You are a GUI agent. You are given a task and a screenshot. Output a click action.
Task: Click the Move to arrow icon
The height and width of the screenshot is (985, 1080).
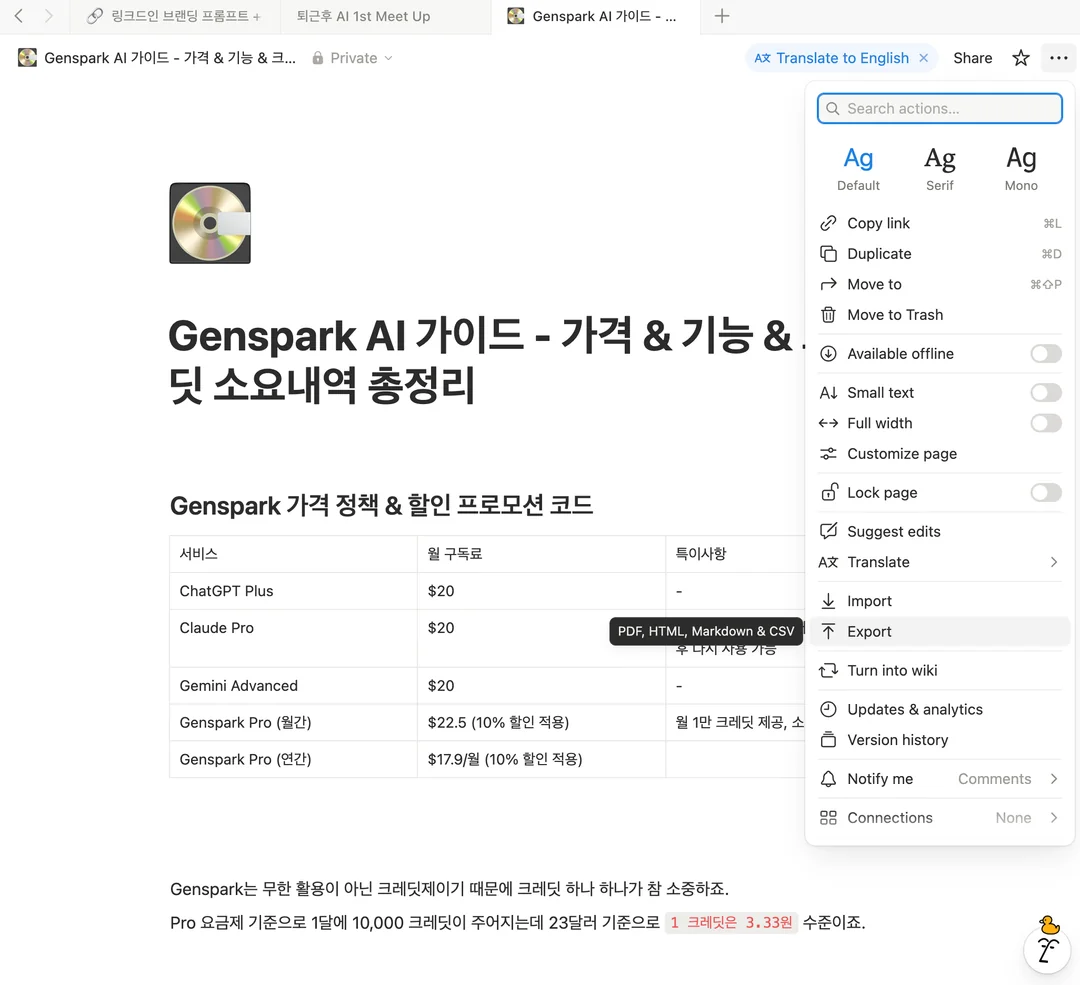point(828,284)
